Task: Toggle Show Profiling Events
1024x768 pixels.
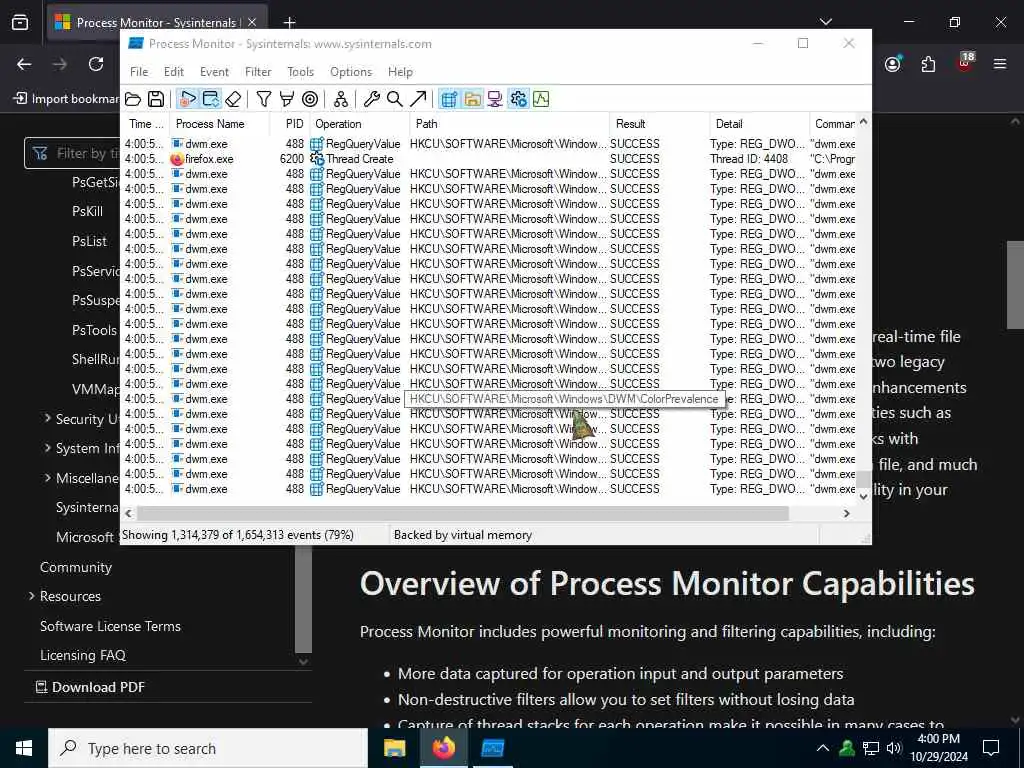Action: pyautogui.click(x=541, y=99)
